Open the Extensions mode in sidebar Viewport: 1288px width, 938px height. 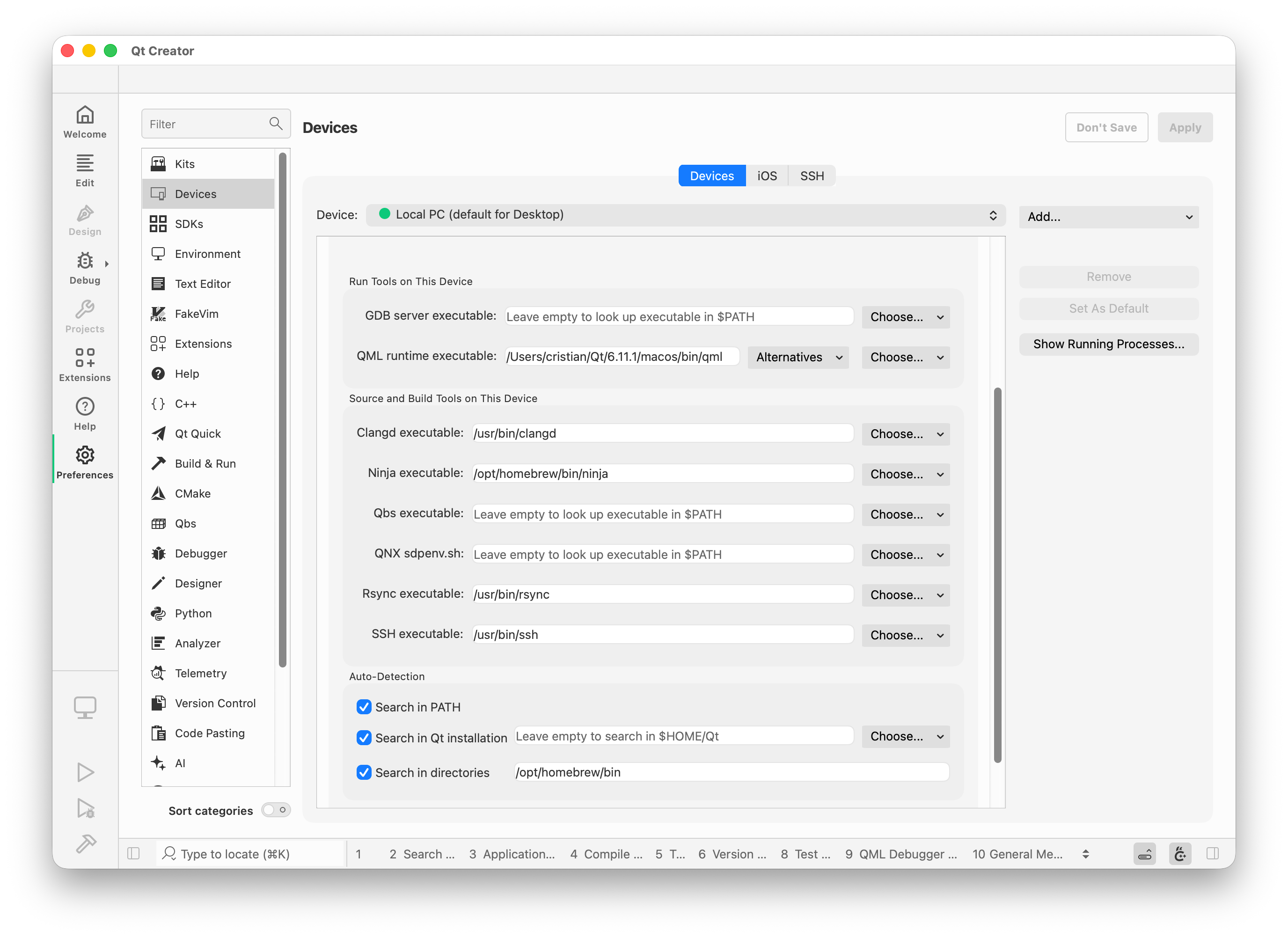coord(85,365)
